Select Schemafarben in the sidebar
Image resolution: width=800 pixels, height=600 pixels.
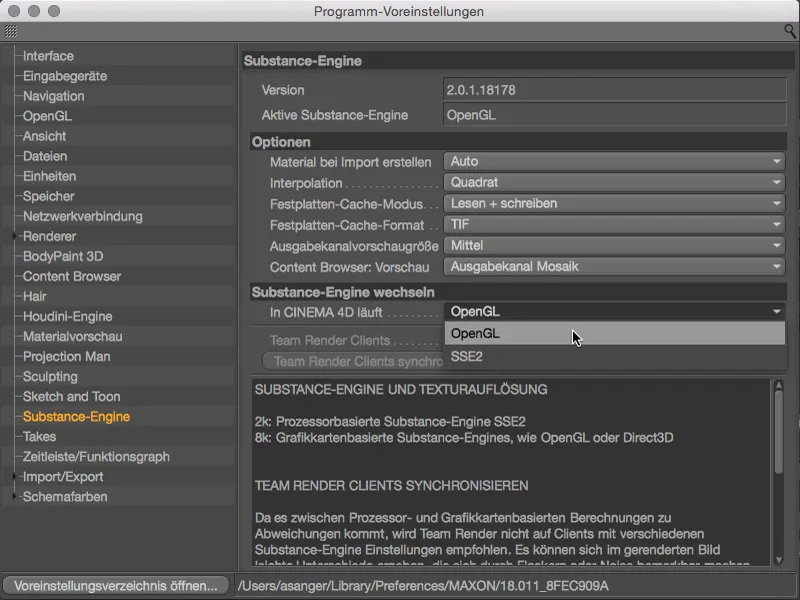(x=65, y=496)
